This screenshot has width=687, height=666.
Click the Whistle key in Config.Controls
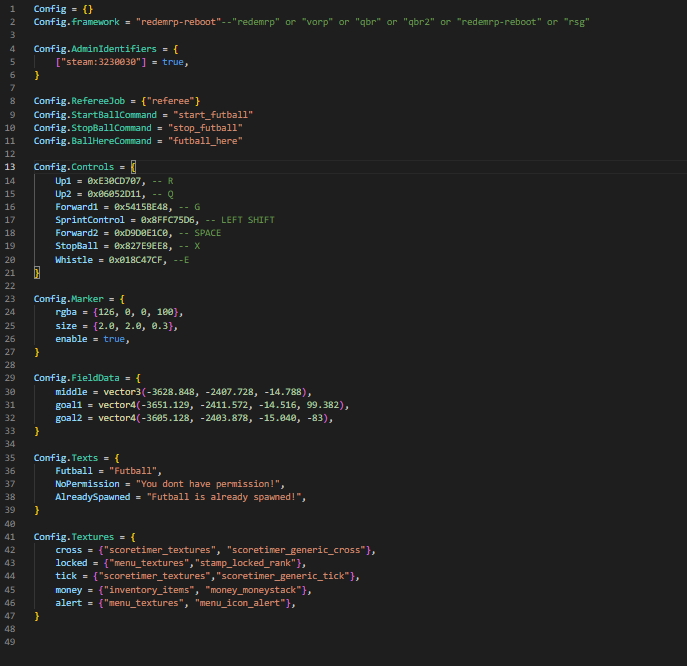75,258
